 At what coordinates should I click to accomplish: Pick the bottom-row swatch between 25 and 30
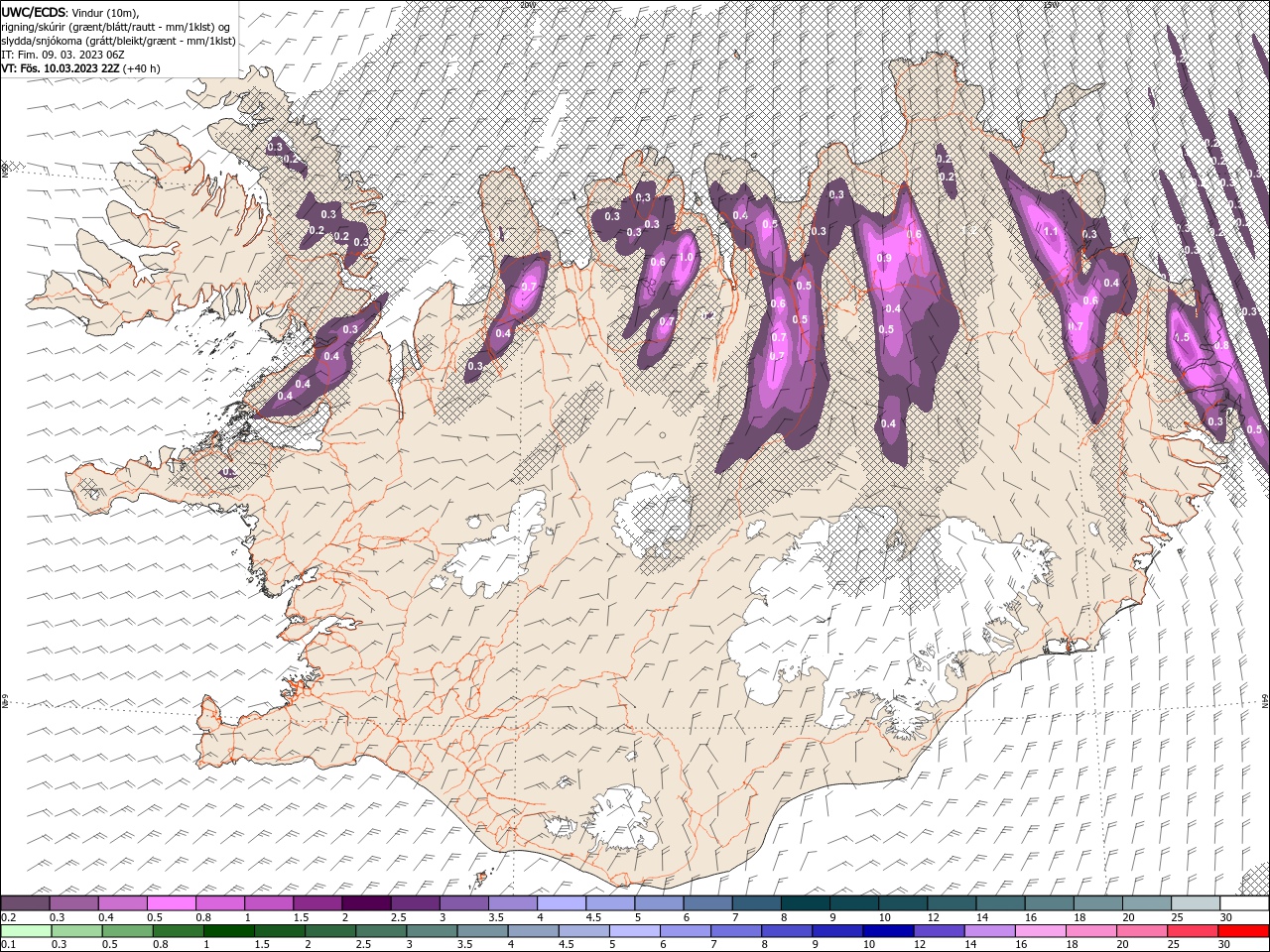pos(1194,931)
